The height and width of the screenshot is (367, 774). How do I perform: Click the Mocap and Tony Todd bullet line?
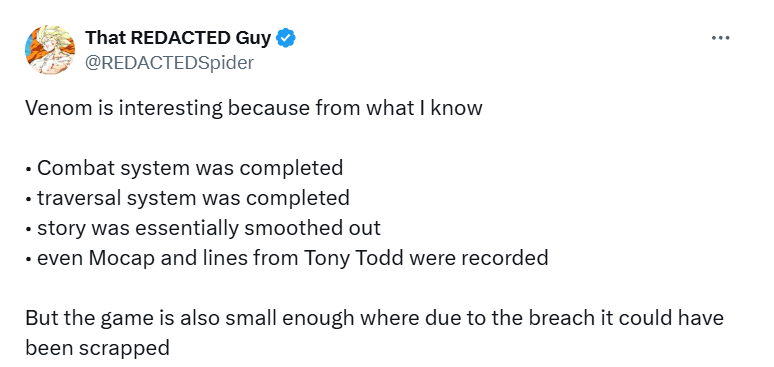pyautogui.click(x=287, y=258)
